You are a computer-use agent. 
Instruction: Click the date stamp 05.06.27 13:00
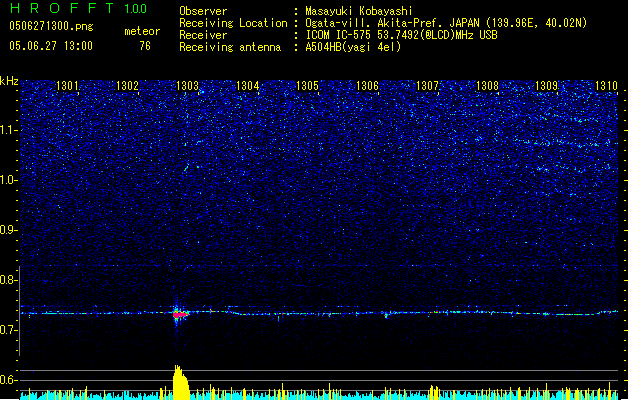click(51, 46)
